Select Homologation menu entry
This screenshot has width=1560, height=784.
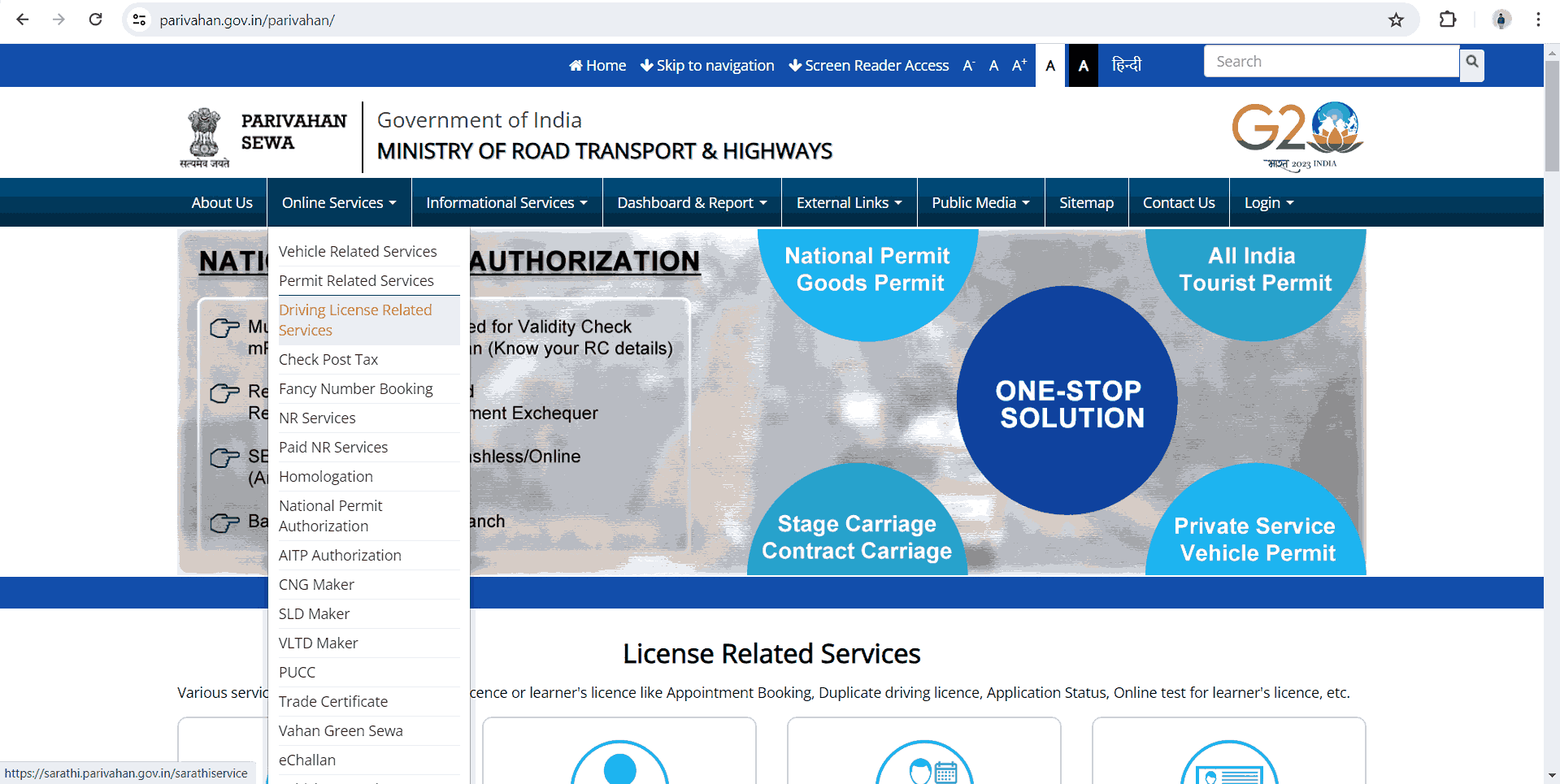(369, 477)
